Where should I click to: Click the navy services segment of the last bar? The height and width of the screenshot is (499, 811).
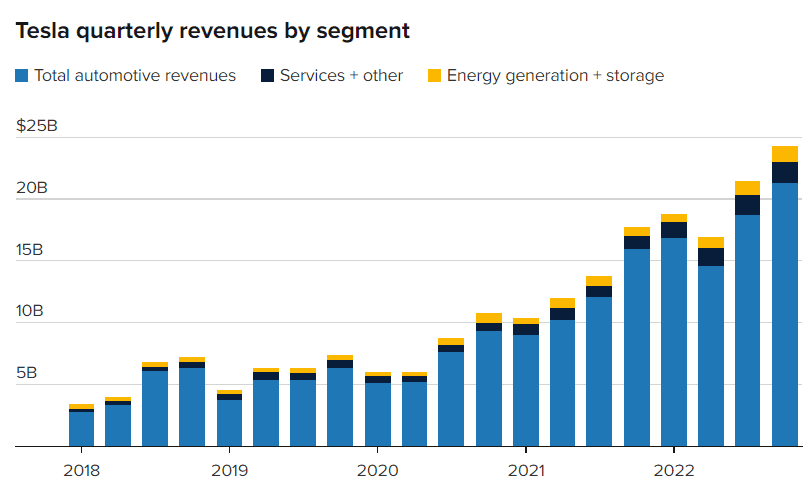point(785,173)
